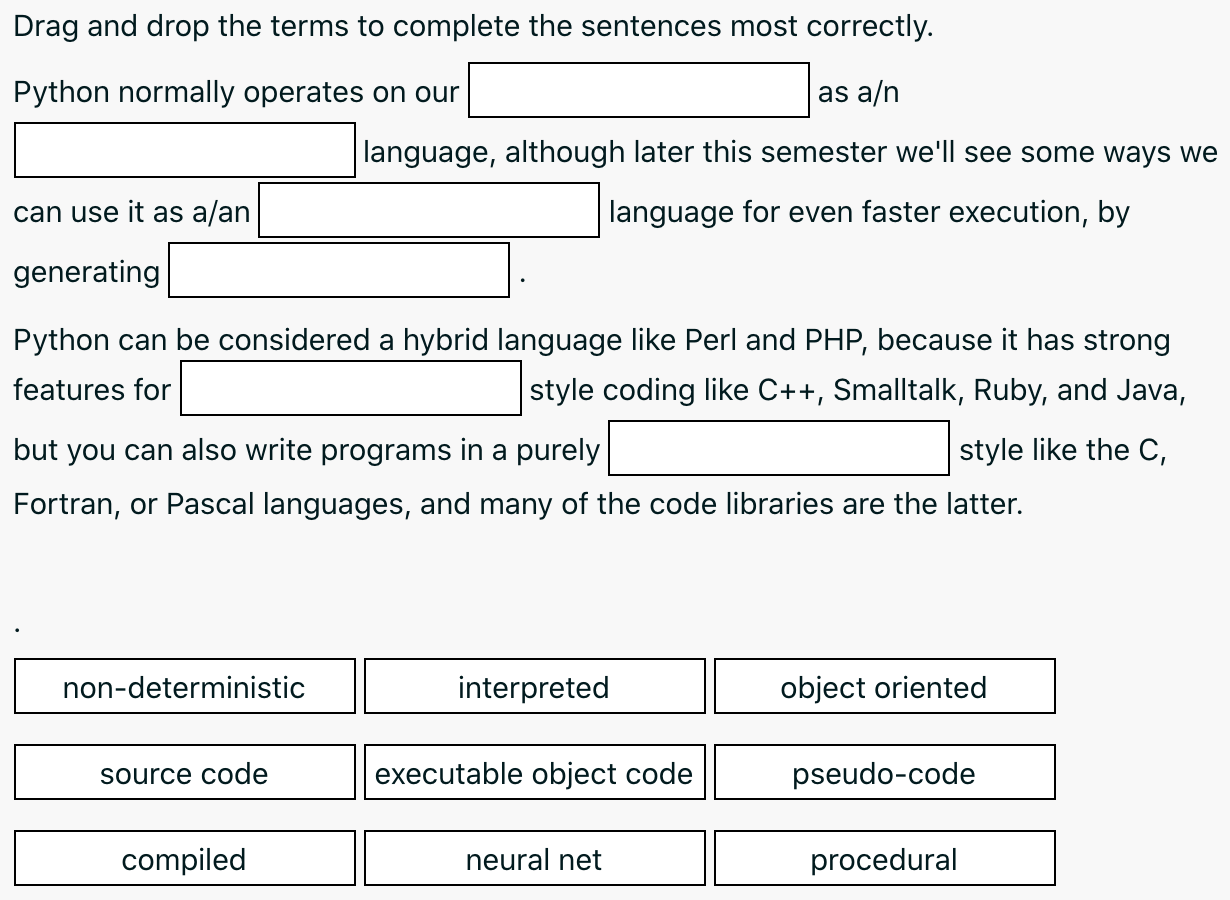Select the "pseudo-code" term tile
1230x900 pixels.
884,772
